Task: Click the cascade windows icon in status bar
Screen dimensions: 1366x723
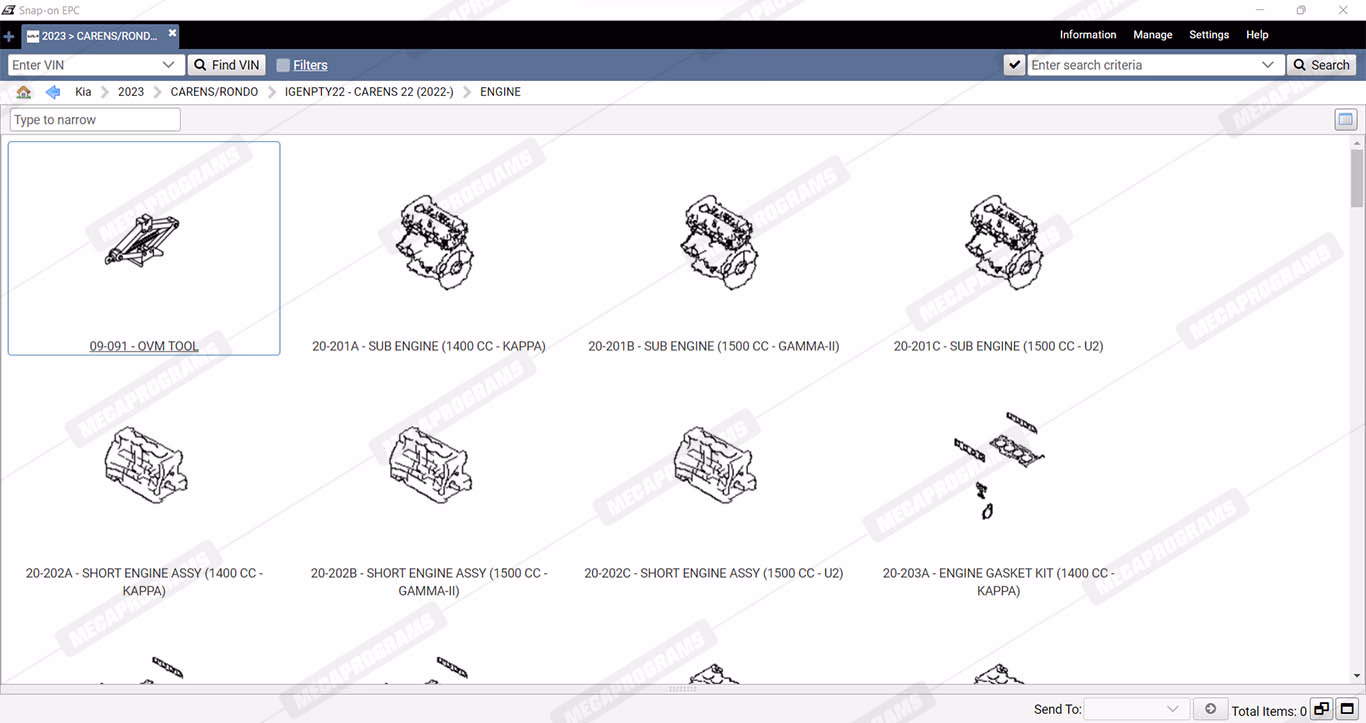Action: [x=1321, y=709]
